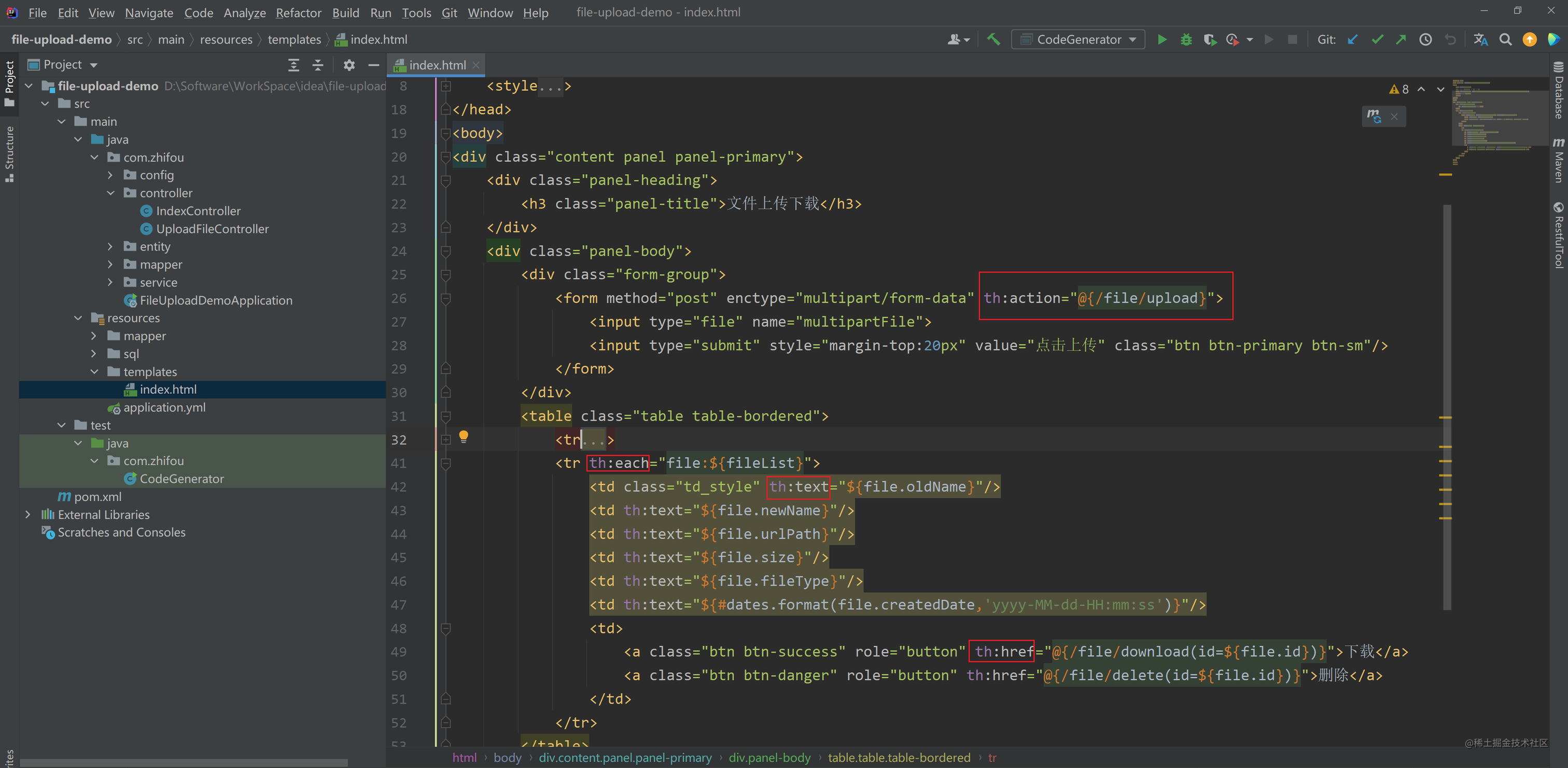Push commits with the green arrow icon
Image resolution: width=1568 pixels, height=768 pixels.
[x=1401, y=39]
